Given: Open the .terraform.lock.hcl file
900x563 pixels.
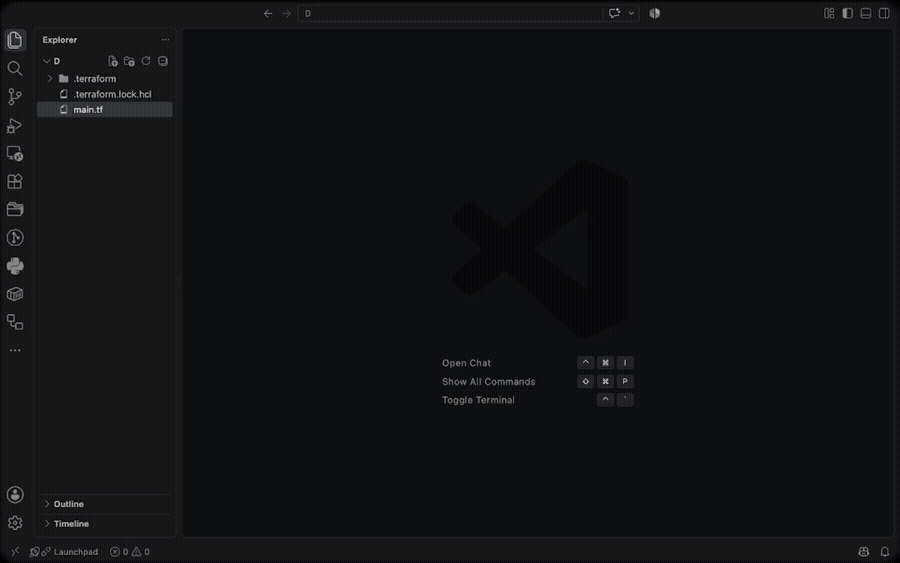Looking at the screenshot, I should pyautogui.click(x=105, y=94).
